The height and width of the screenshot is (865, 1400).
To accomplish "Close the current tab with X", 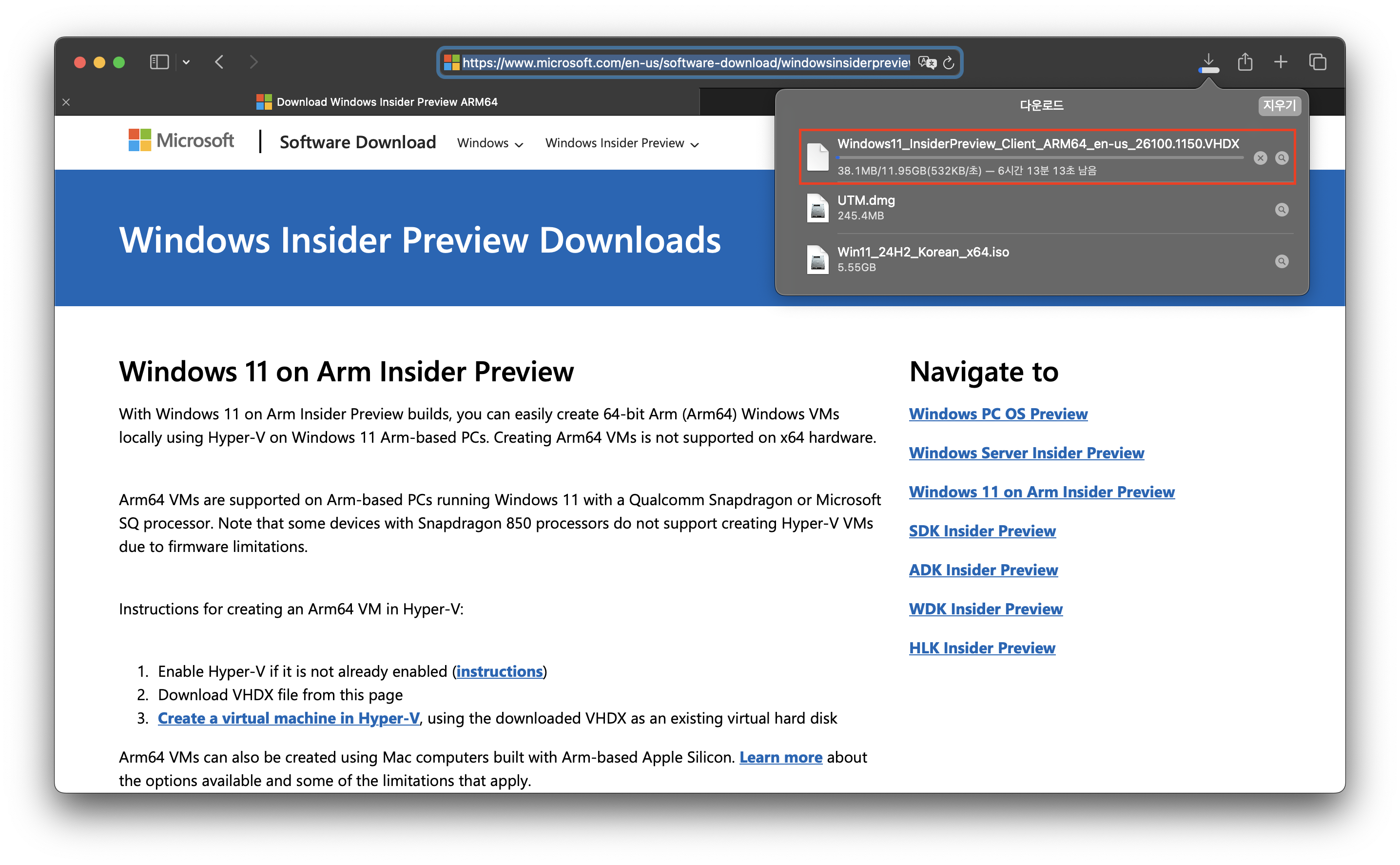I will [x=66, y=102].
